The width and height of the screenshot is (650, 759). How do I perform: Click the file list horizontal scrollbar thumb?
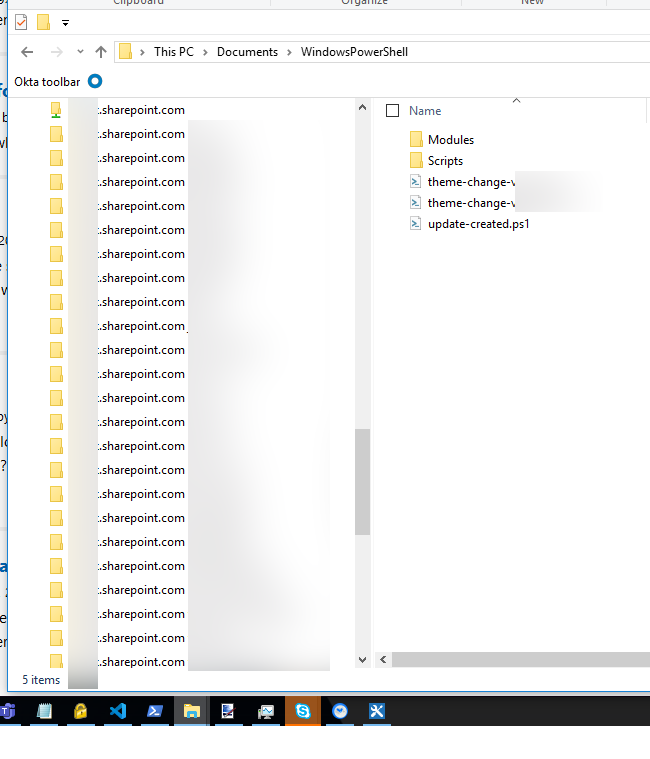(521, 659)
